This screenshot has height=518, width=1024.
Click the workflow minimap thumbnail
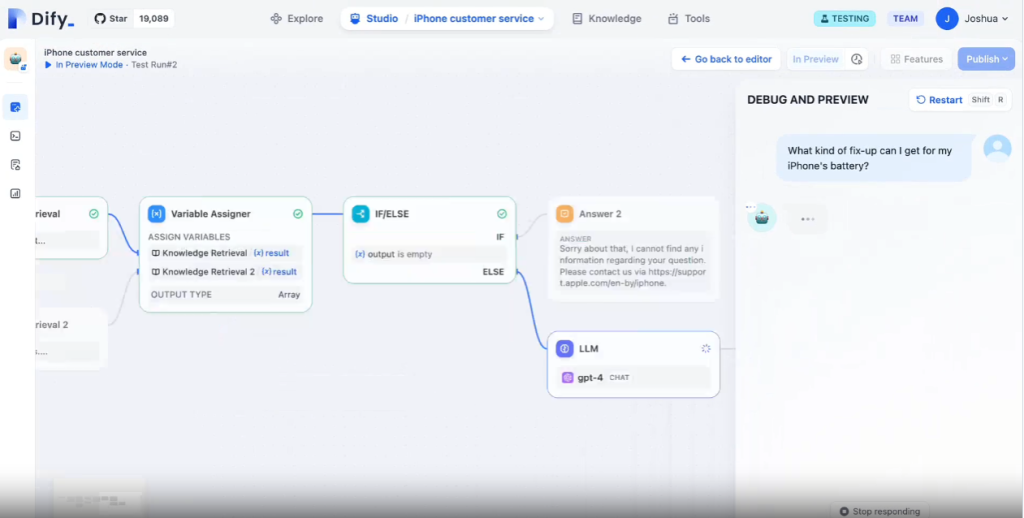tap(99, 498)
